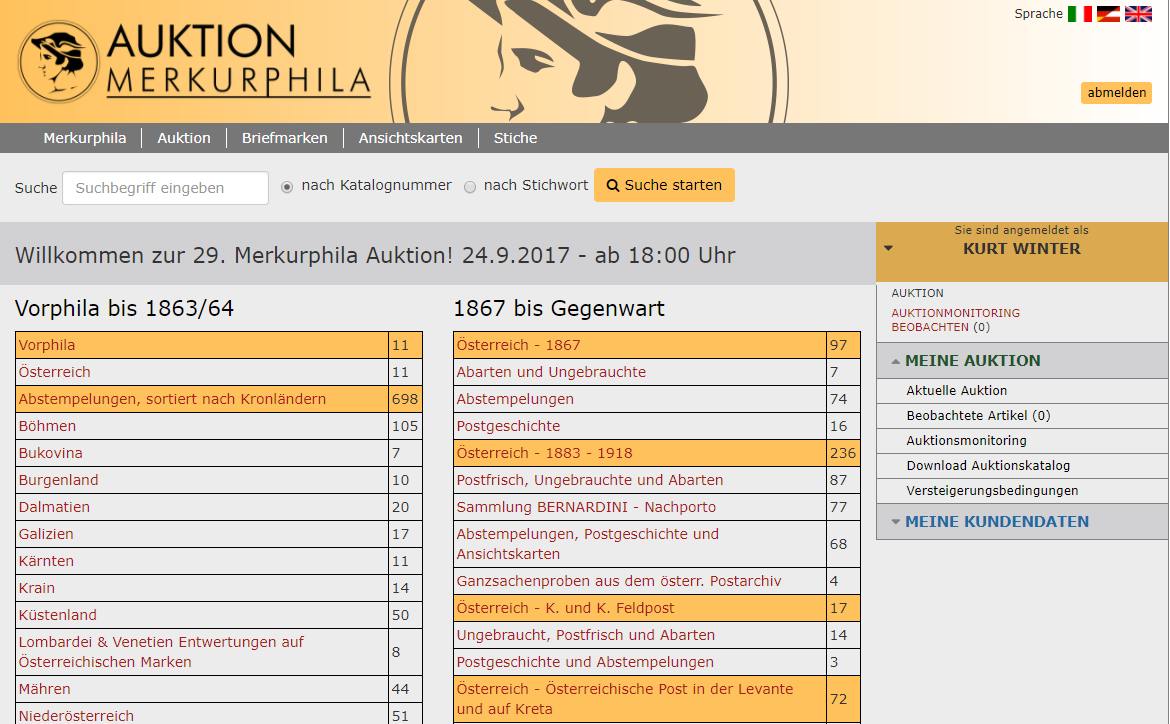Open Versteigerungsbedingungen
The height and width of the screenshot is (724, 1170).
point(992,490)
